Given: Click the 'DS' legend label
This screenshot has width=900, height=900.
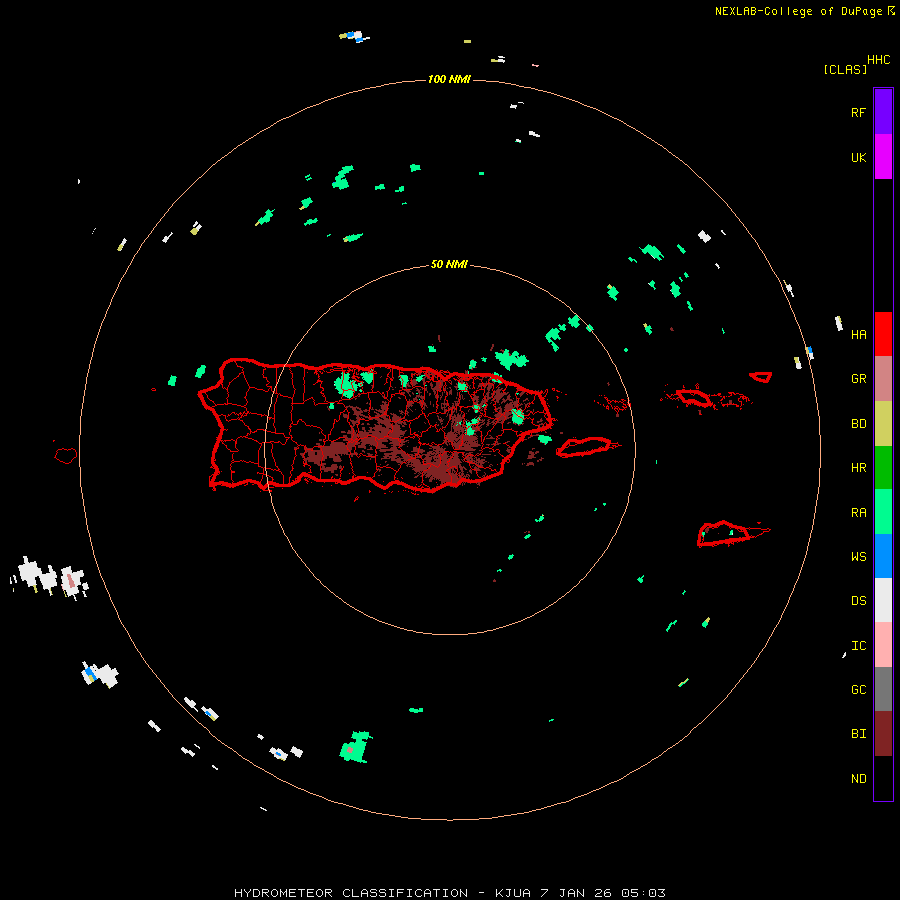Looking at the screenshot, I should [858, 601].
